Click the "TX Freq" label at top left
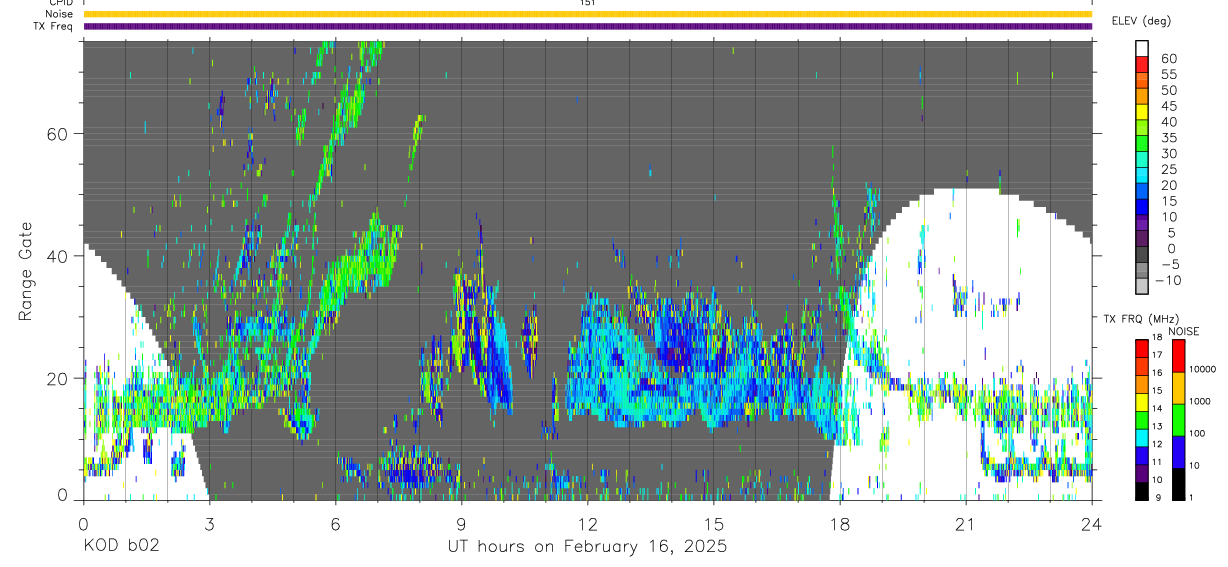The height and width of the screenshot is (567, 1228). (55, 26)
